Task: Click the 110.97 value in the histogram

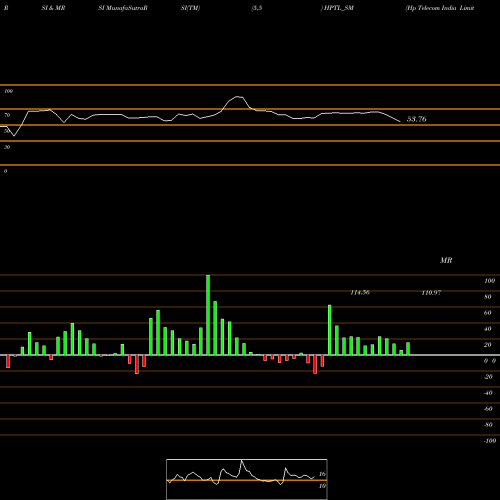Action: click(x=431, y=292)
